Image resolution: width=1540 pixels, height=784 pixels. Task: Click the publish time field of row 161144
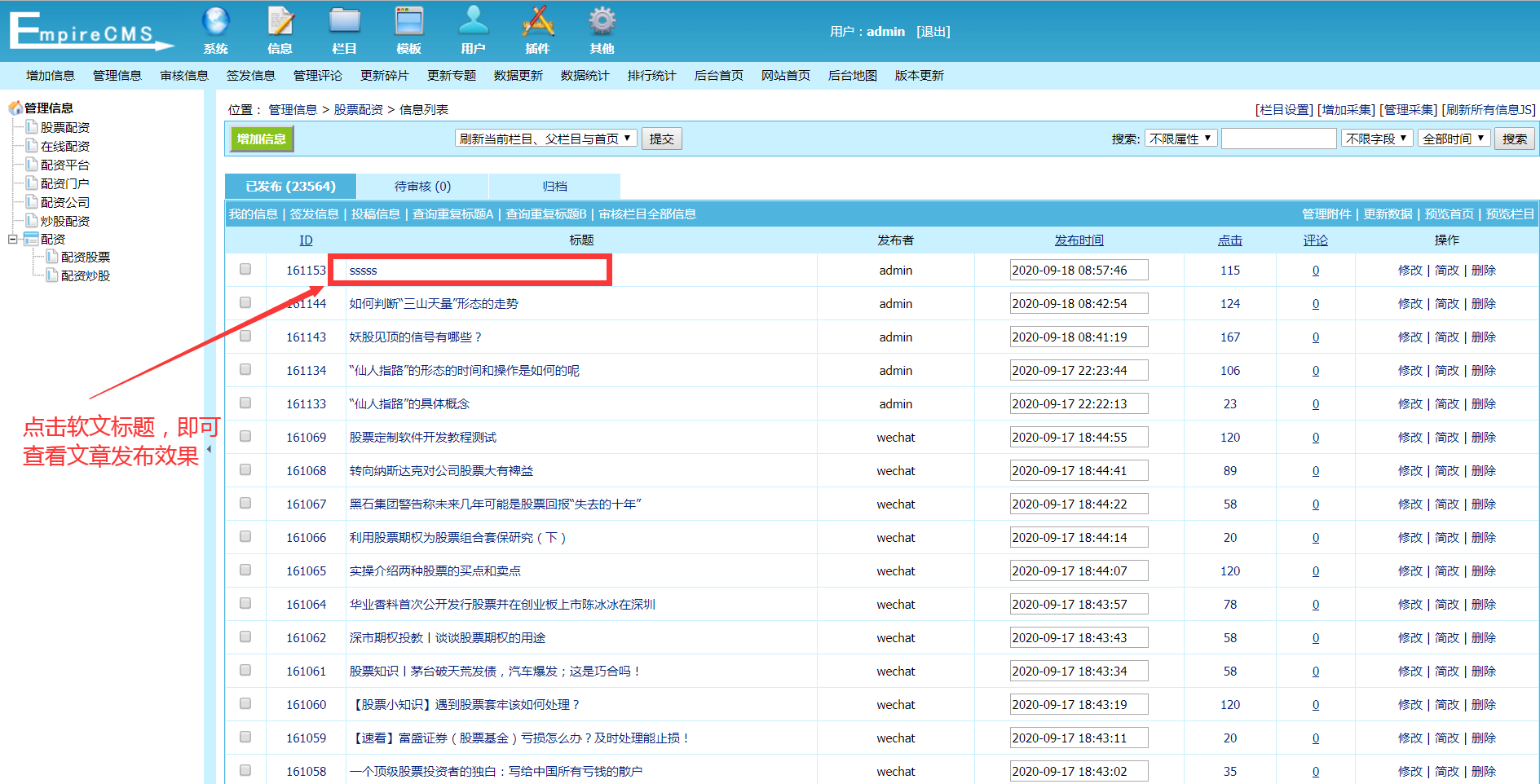pyautogui.click(x=1079, y=303)
